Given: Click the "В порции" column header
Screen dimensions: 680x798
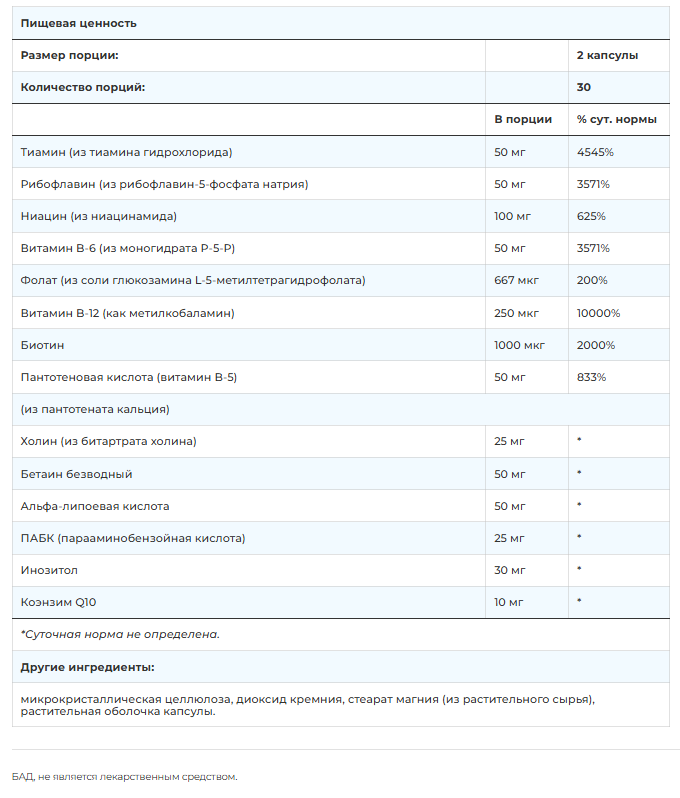Looking at the screenshot, I should [523, 119].
